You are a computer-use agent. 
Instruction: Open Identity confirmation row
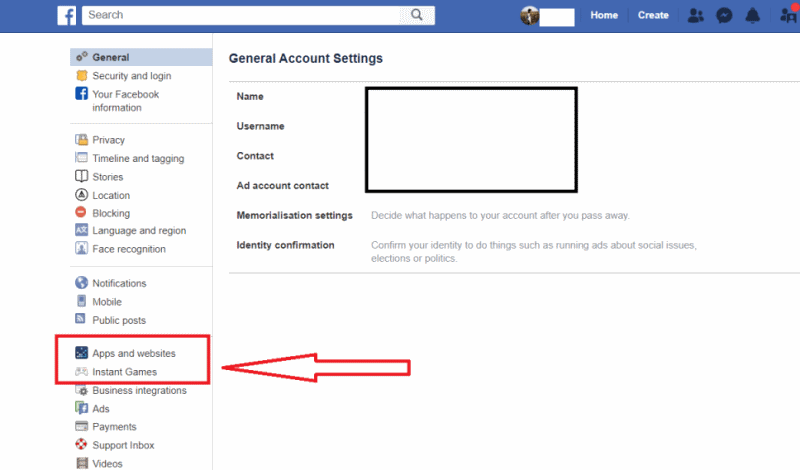(x=514, y=251)
